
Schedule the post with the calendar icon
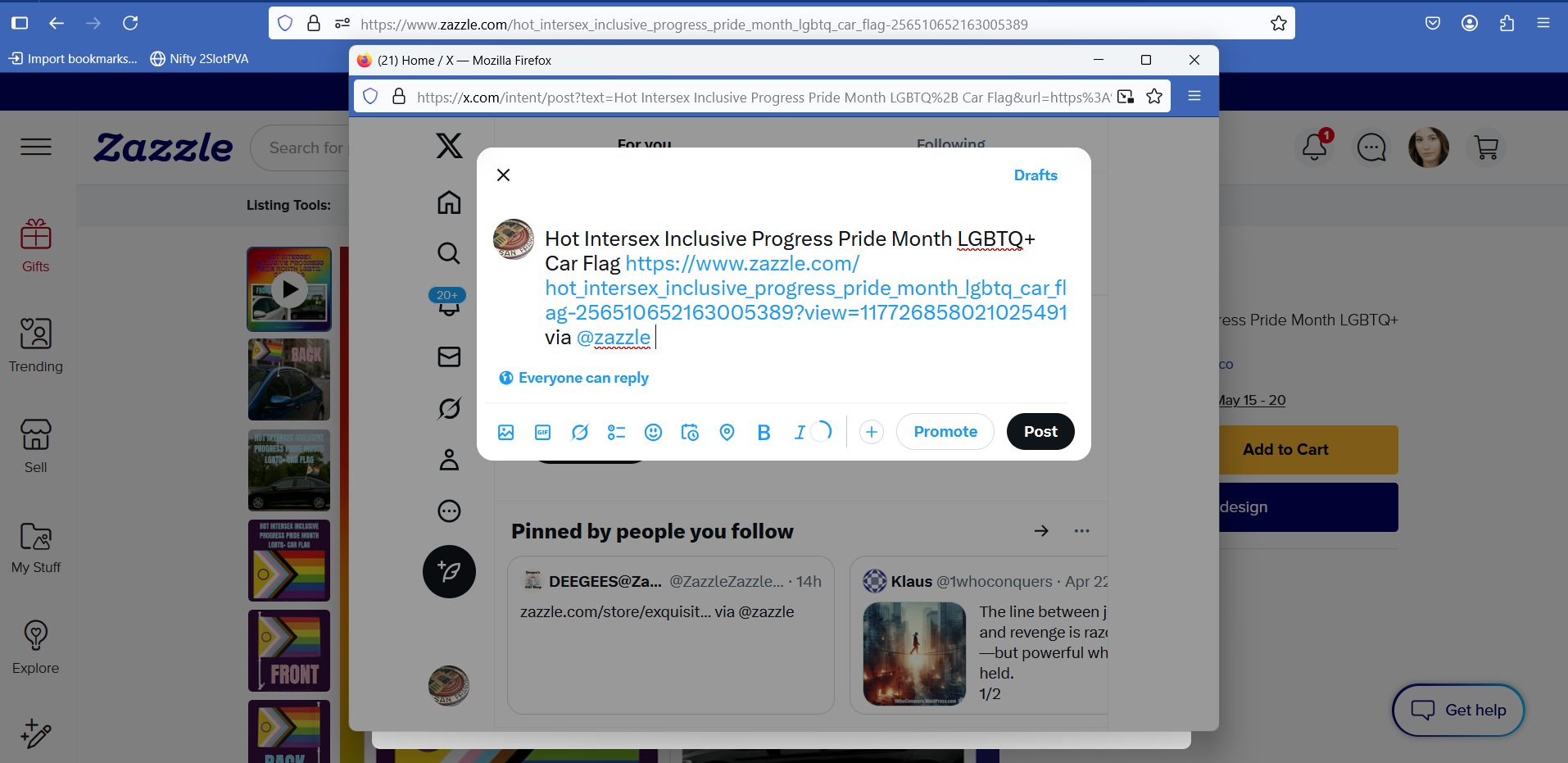[690, 432]
